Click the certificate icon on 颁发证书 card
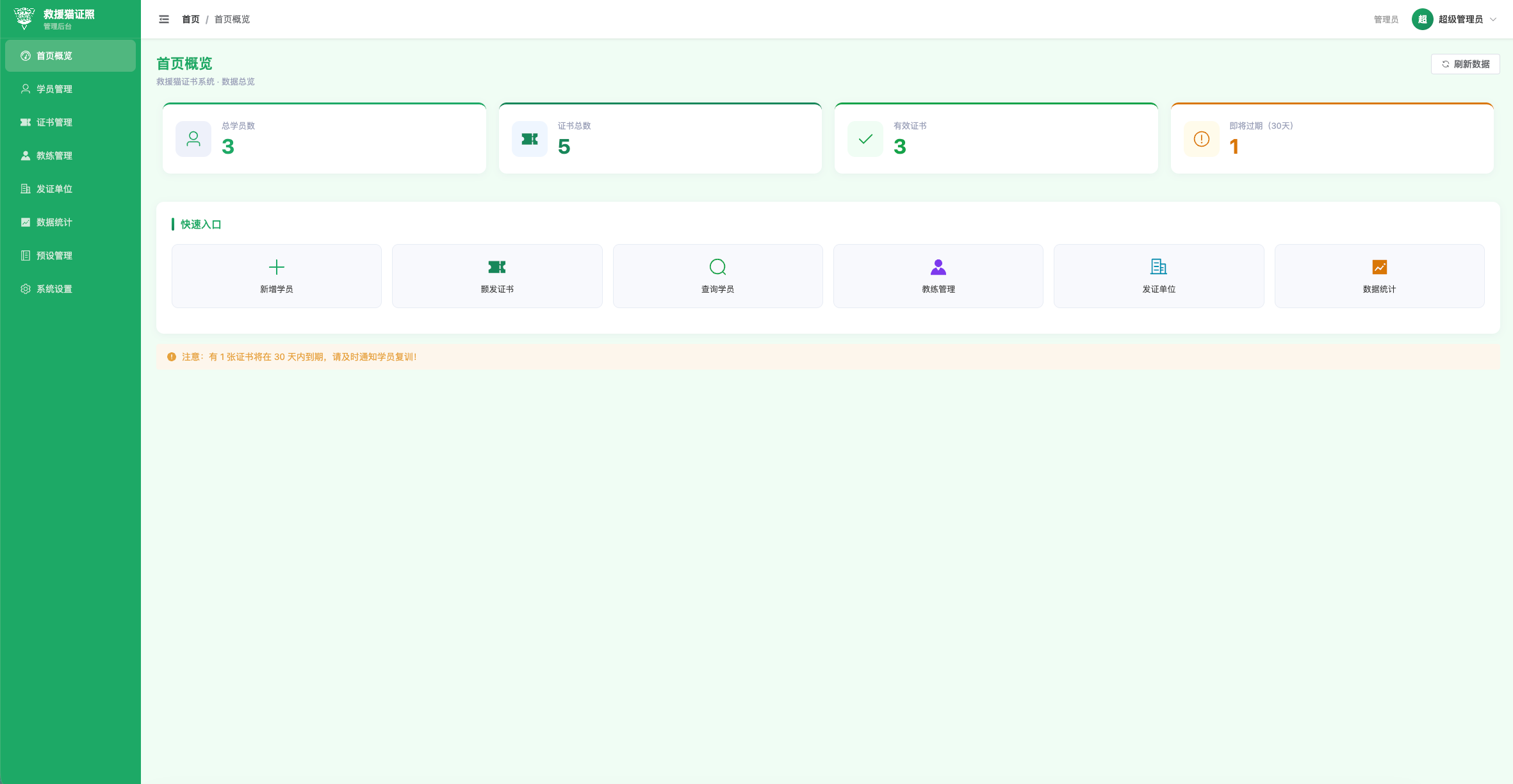Viewport: 1513px width, 784px height. click(x=496, y=267)
